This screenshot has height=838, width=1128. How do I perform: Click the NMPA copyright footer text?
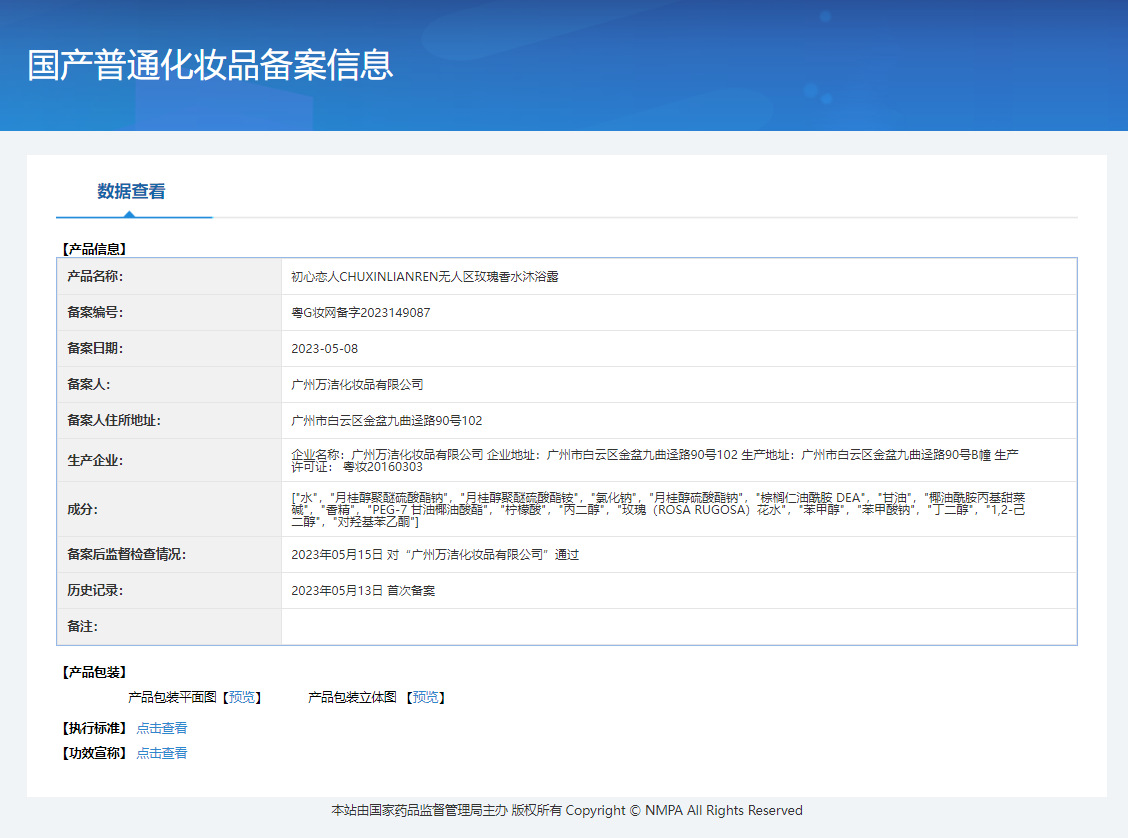pos(567,811)
